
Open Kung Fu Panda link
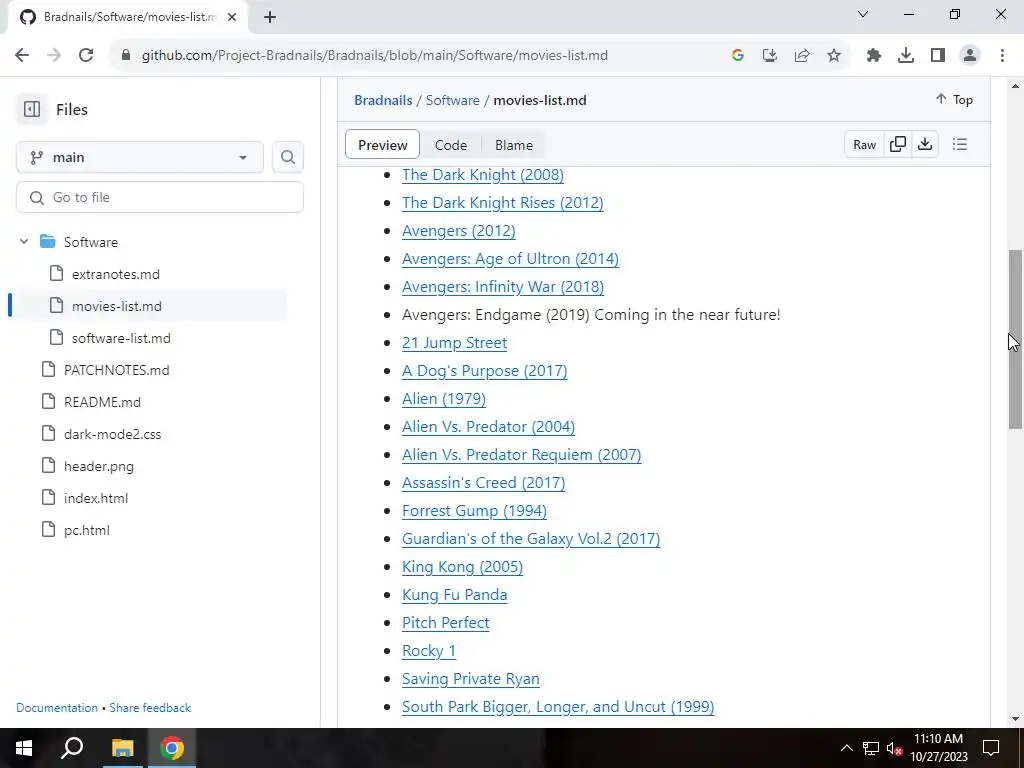click(455, 595)
